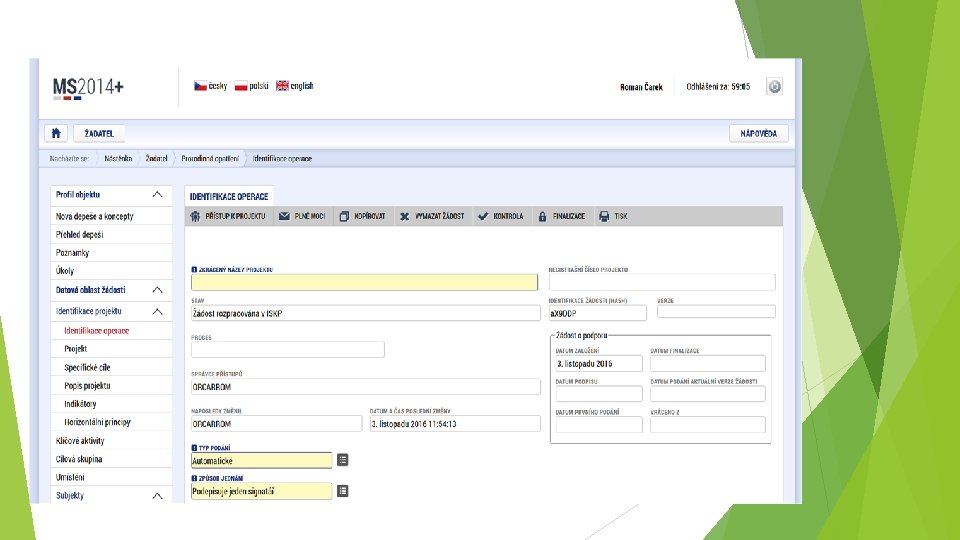The height and width of the screenshot is (540, 960).
Task: Go to the home icon button
Action: tap(56, 133)
